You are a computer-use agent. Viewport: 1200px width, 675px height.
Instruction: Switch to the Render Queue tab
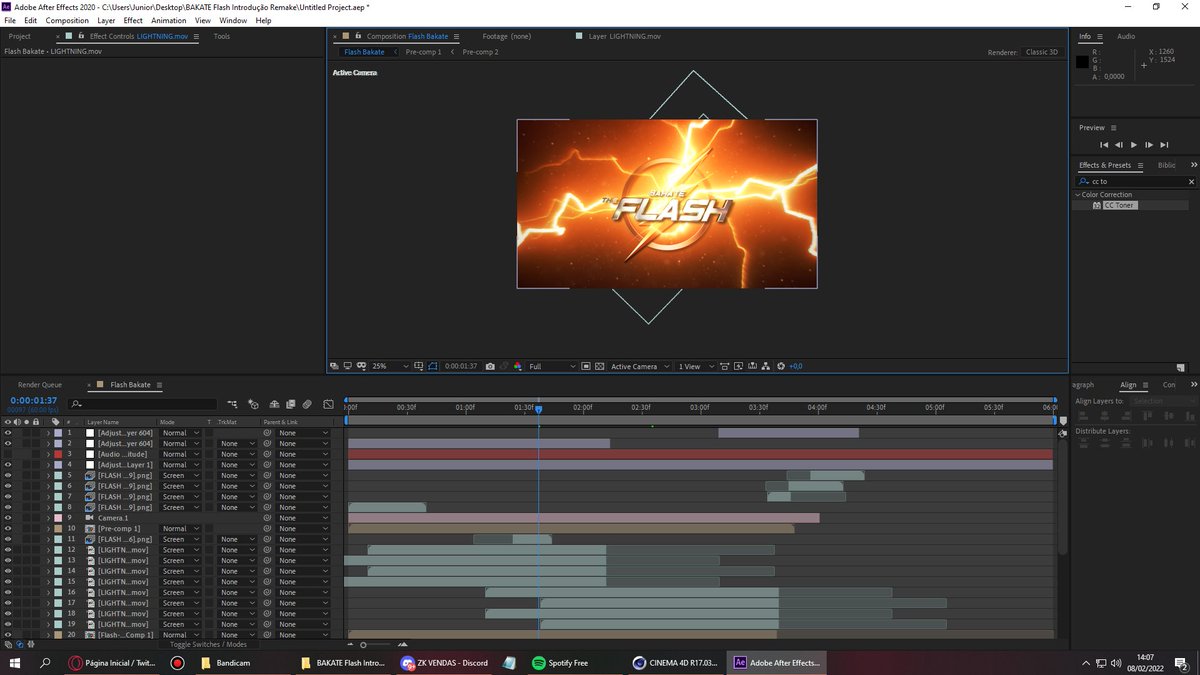click(40, 384)
